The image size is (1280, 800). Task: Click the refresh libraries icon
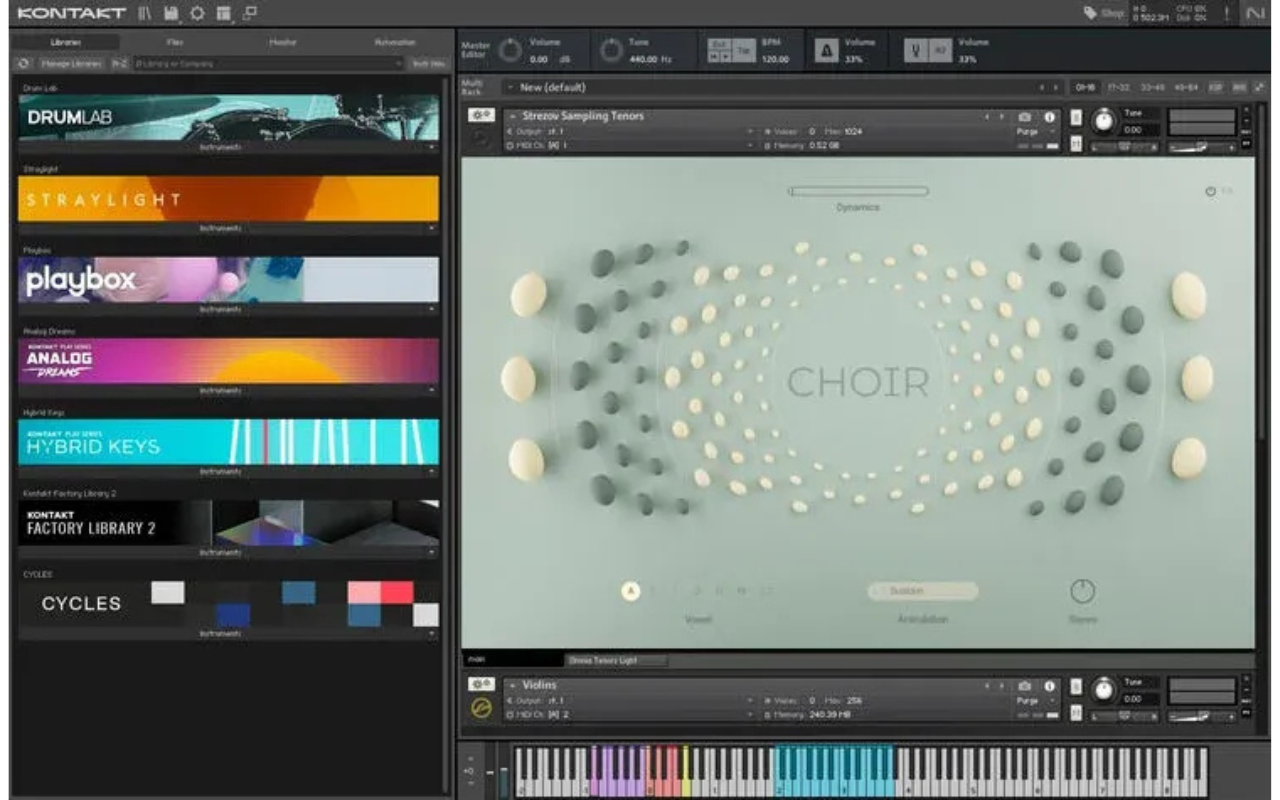pos(24,63)
